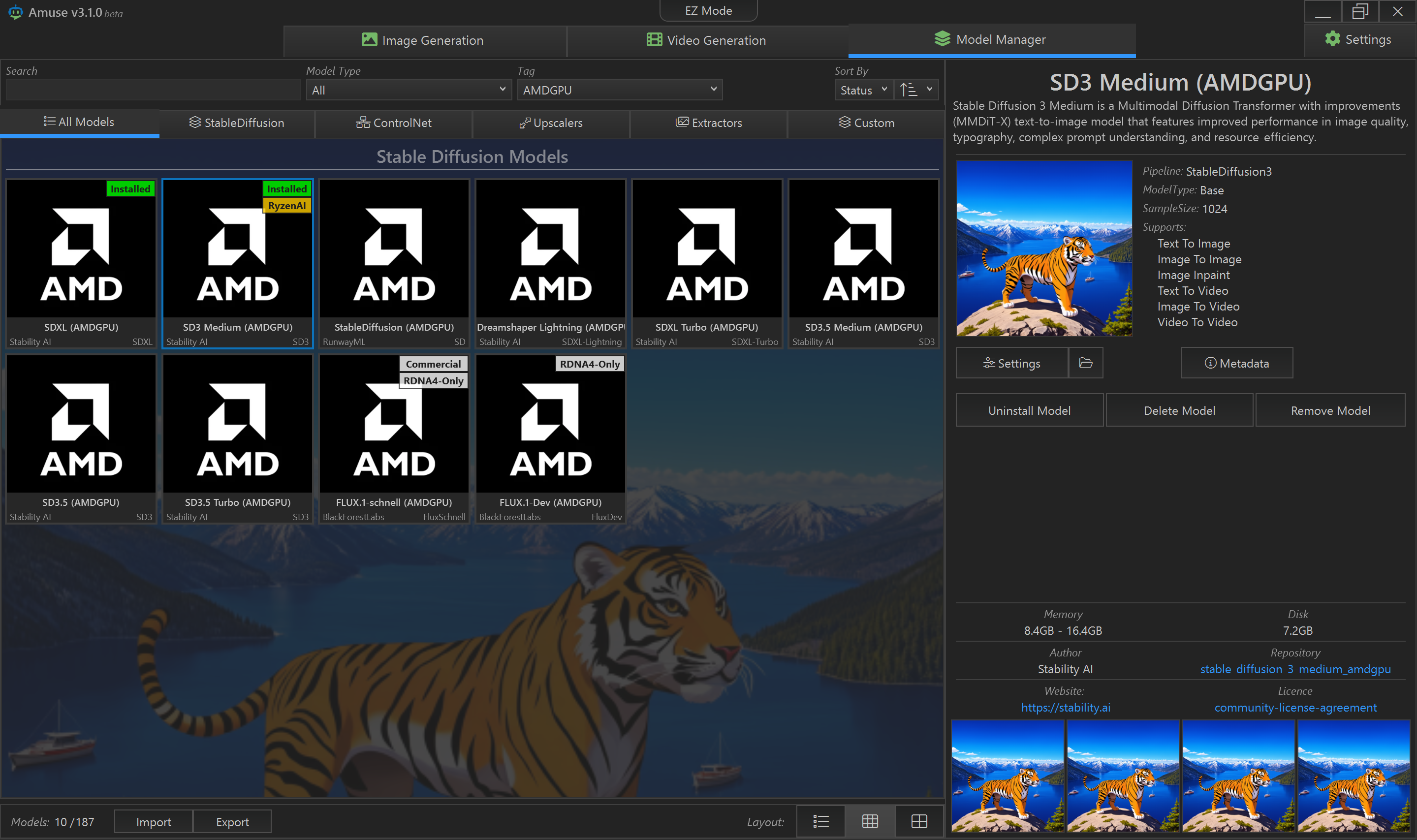Go to the Upscalers tab
This screenshot has width=1417, height=840.
coord(551,123)
